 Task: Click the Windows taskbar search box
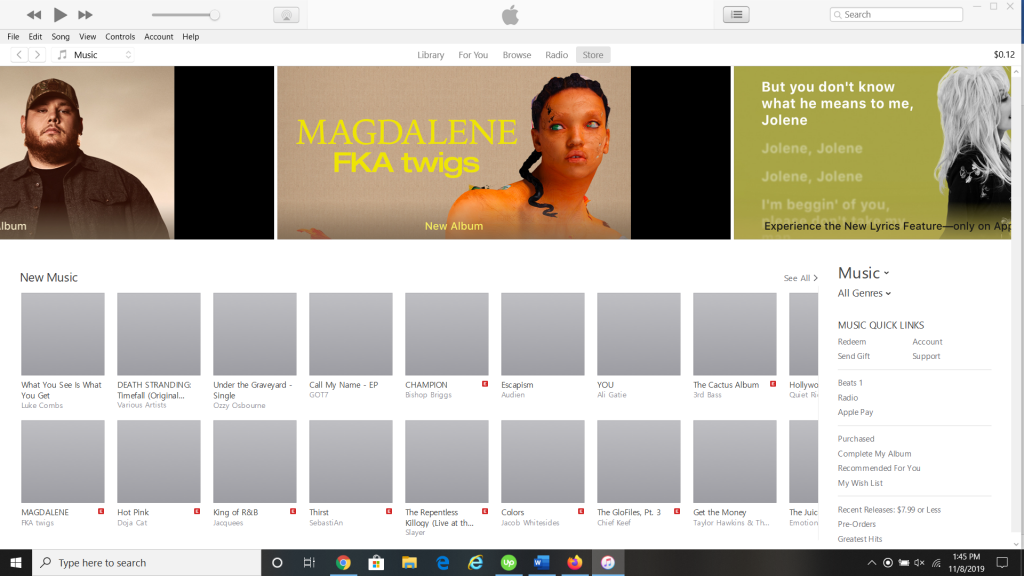pos(146,562)
